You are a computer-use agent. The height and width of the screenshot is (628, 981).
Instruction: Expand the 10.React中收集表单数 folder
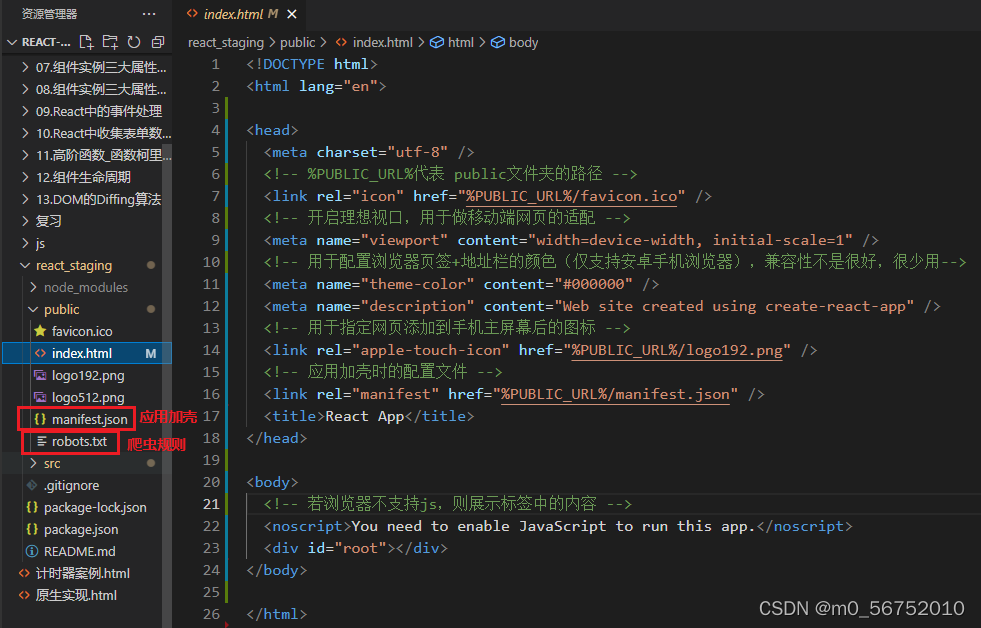(25, 133)
